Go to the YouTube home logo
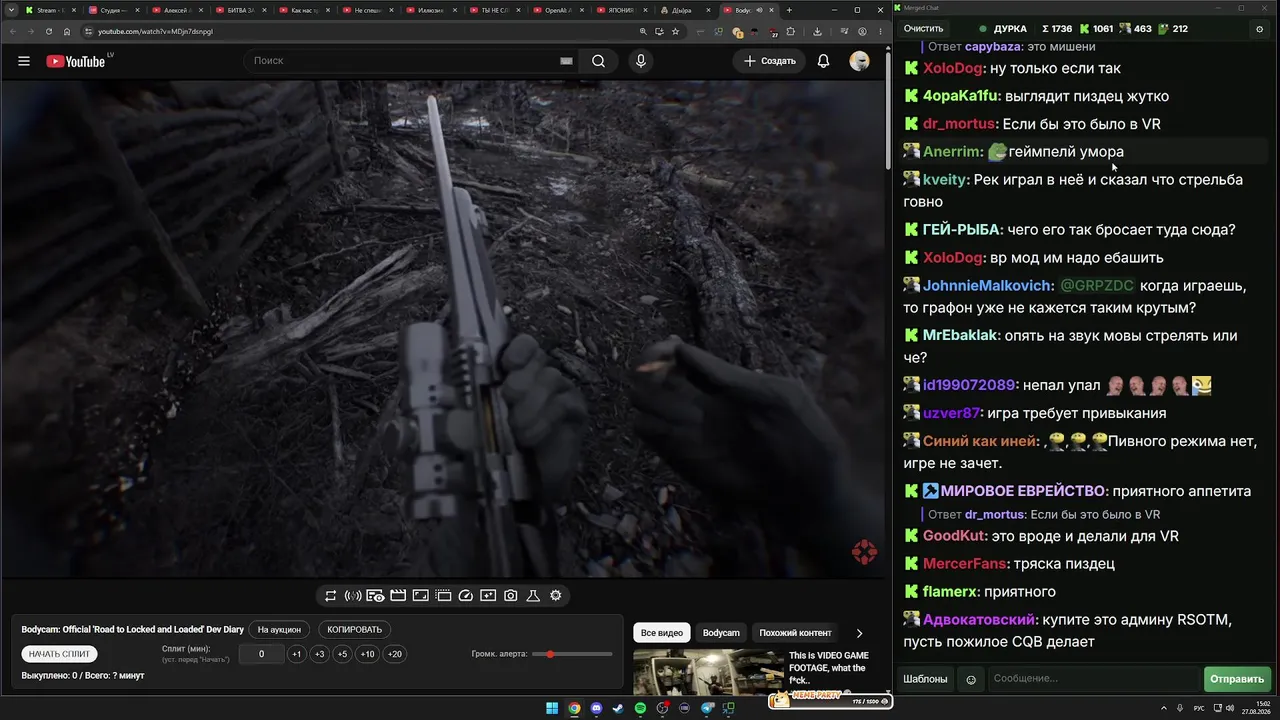Screen dimensions: 1280x720 point(75,61)
